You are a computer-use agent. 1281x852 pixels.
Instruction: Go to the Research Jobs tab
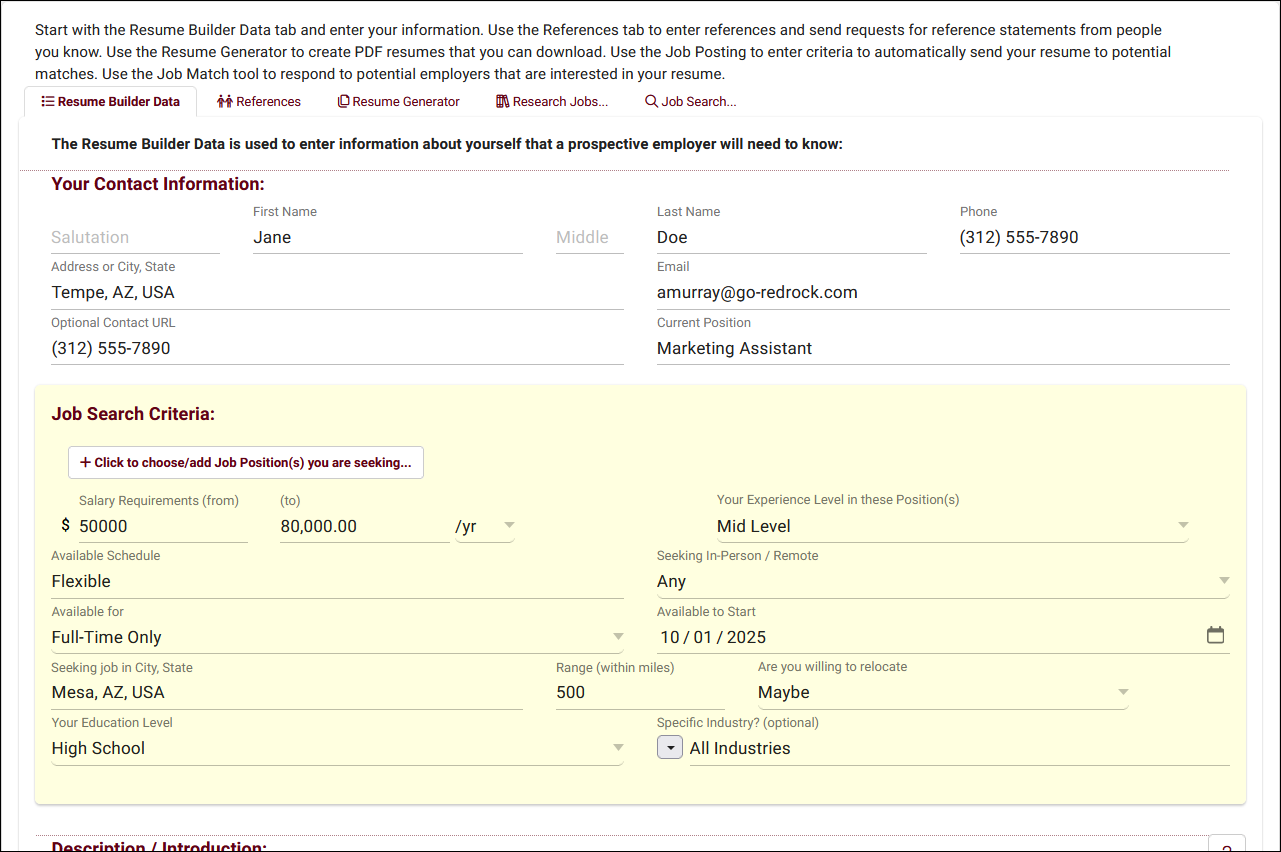552,101
